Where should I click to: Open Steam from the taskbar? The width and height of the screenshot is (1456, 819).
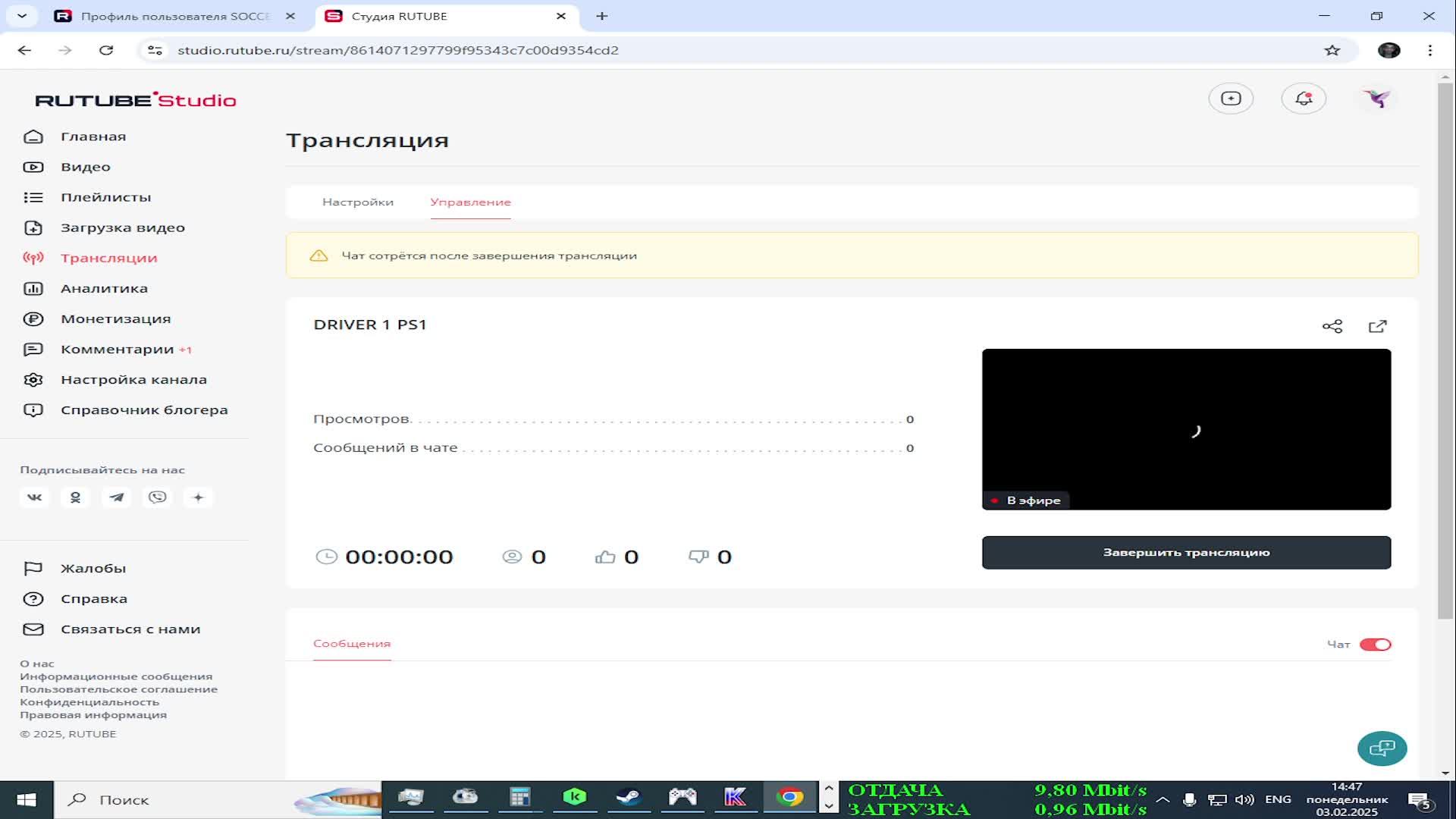coord(629,798)
